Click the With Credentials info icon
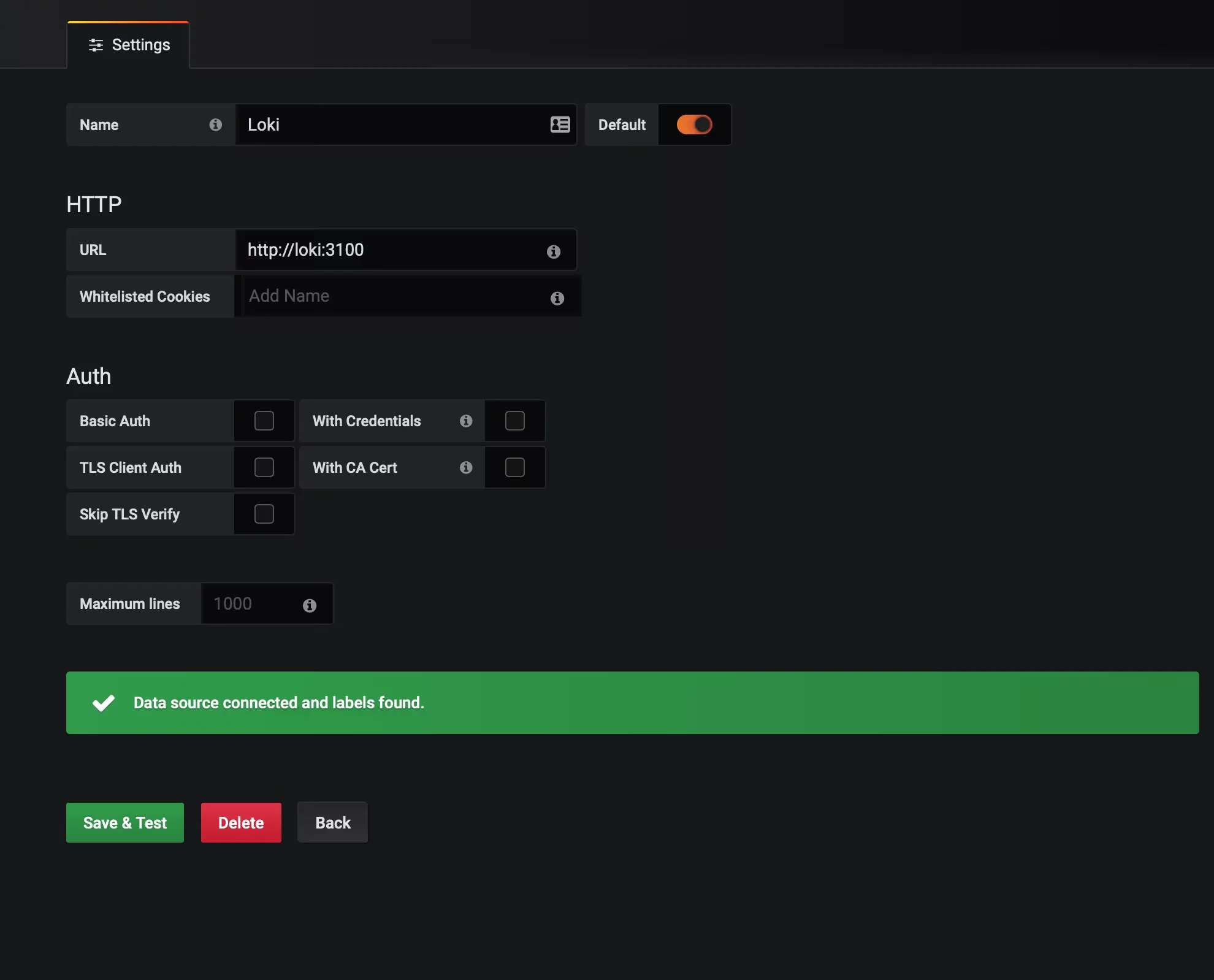1214x980 pixels. (x=466, y=421)
